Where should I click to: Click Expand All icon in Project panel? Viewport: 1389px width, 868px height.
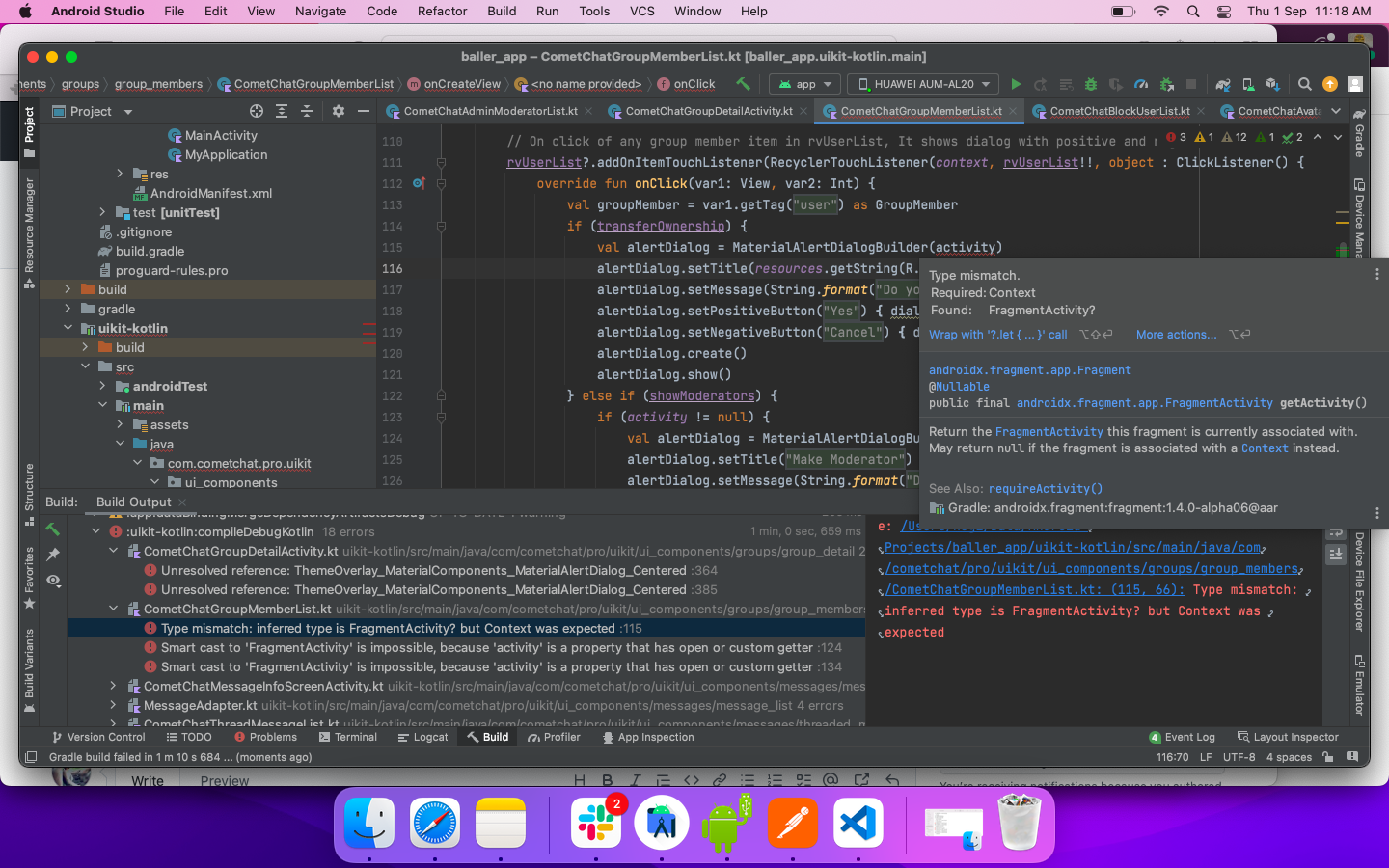(282, 111)
